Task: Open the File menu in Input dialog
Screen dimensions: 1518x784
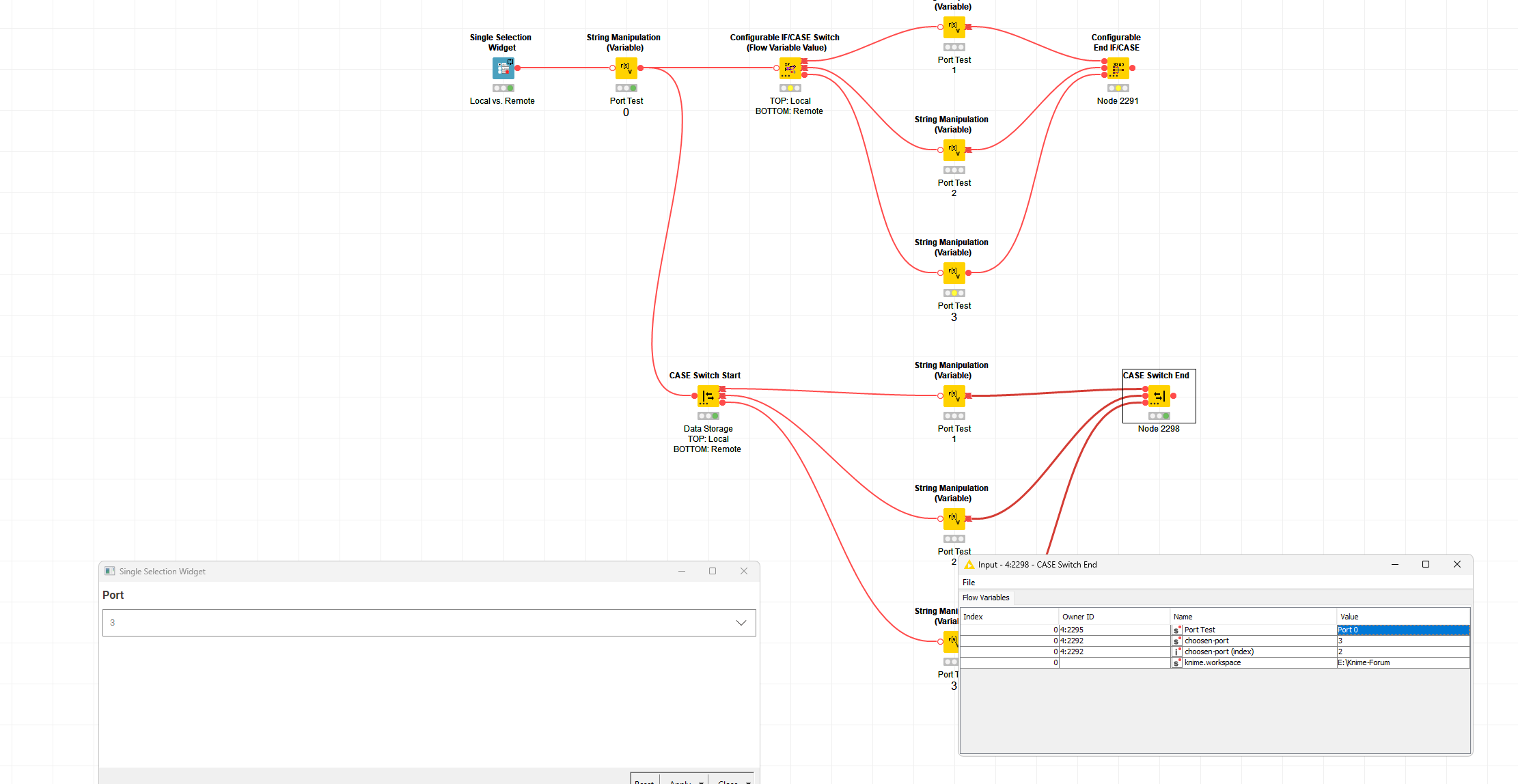Action: click(969, 583)
